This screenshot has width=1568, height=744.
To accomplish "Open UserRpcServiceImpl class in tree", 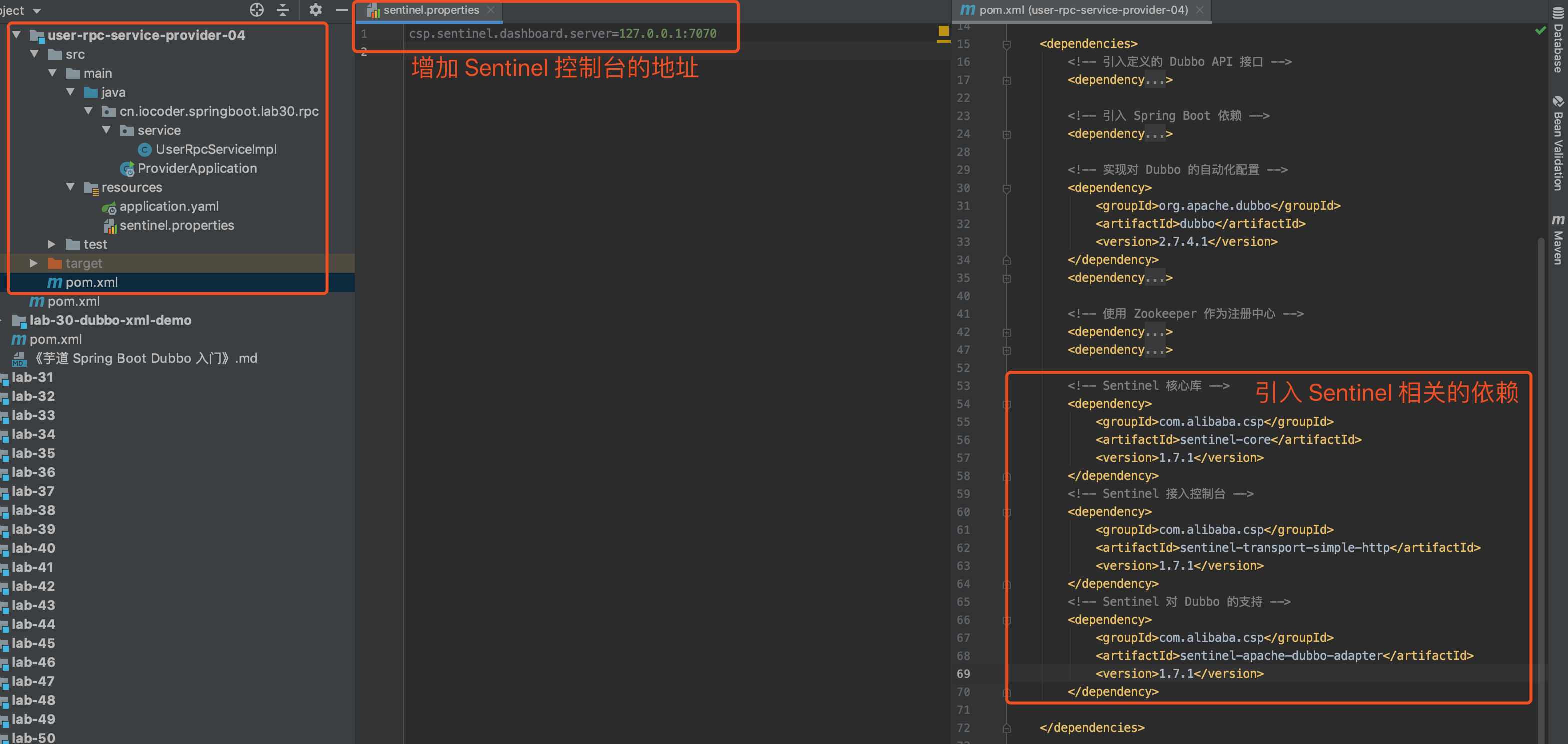I will (x=215, y=150).
